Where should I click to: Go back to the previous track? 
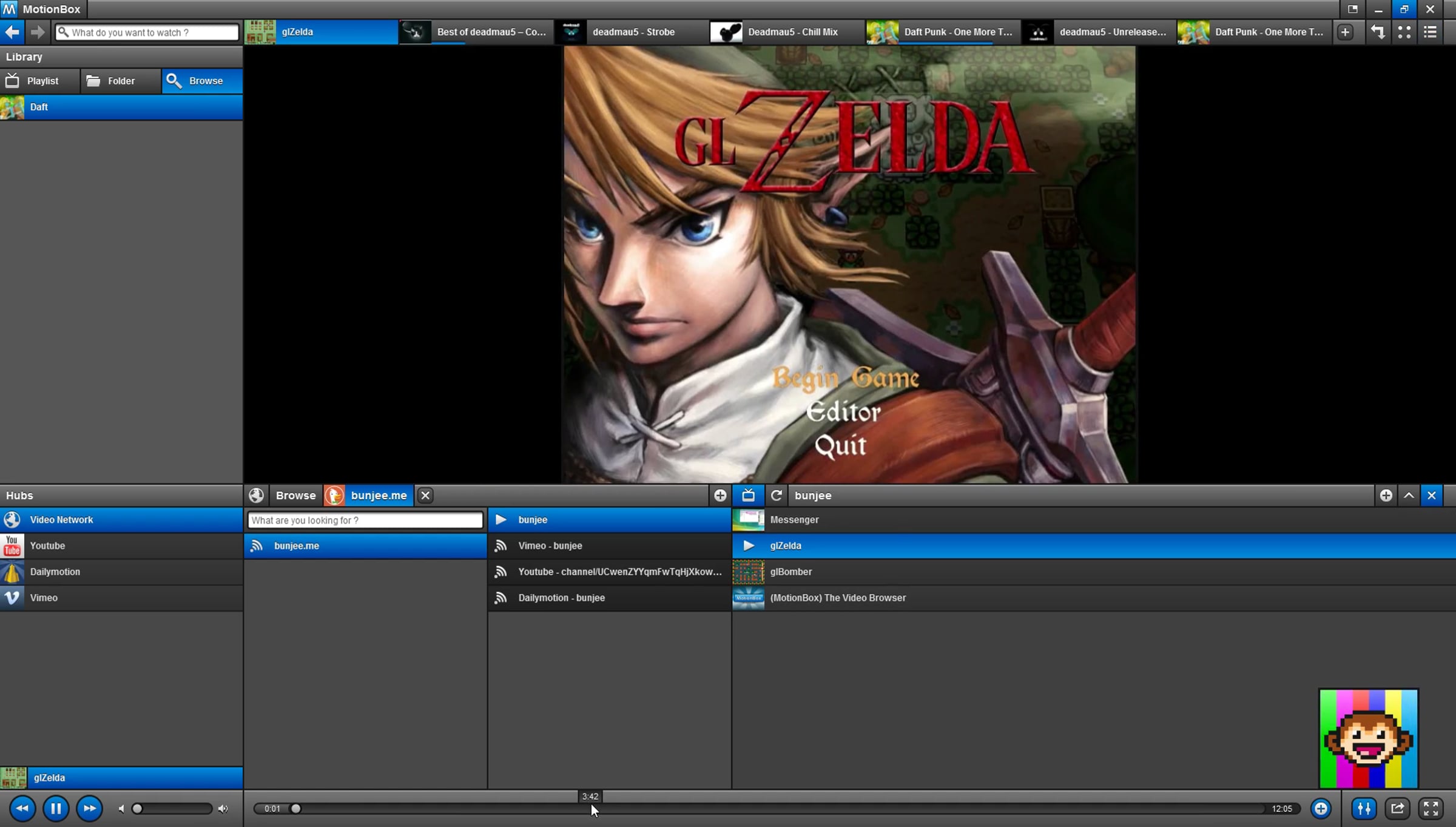pos(22,808)
